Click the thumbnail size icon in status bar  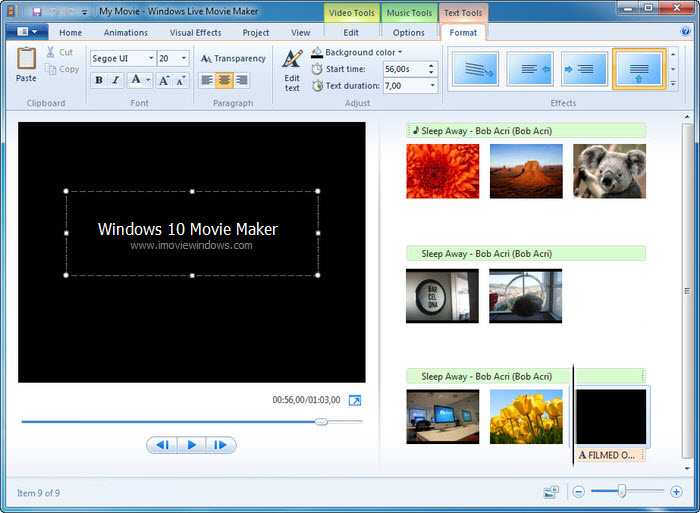[551, 492]
